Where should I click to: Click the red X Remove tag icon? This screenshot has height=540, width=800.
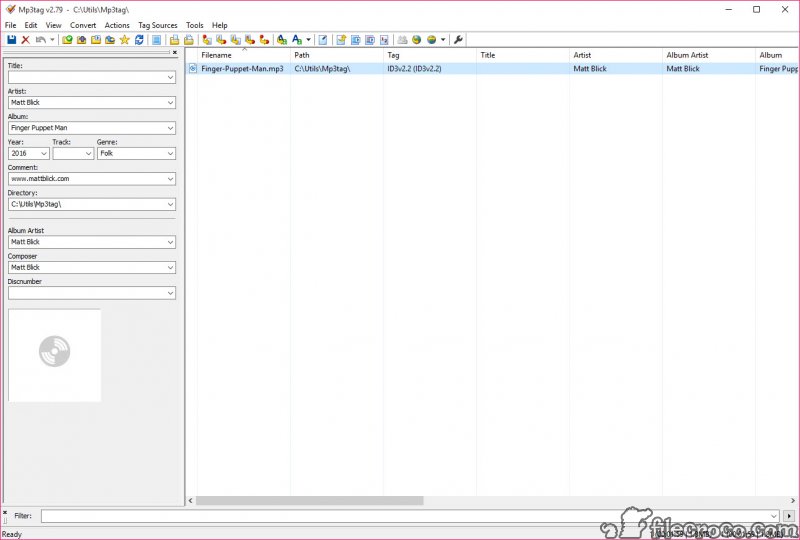(x=26, y=39)
